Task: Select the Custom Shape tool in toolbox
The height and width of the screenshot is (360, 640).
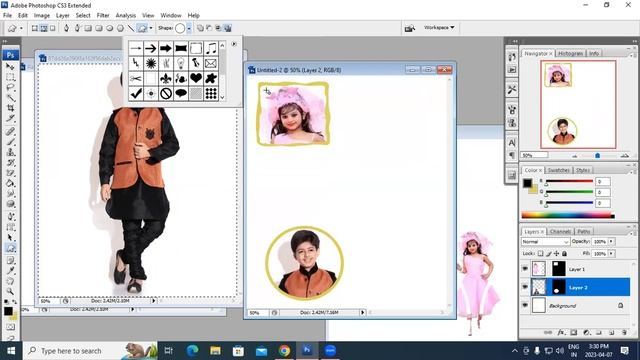Action: (x=10, y=248)
